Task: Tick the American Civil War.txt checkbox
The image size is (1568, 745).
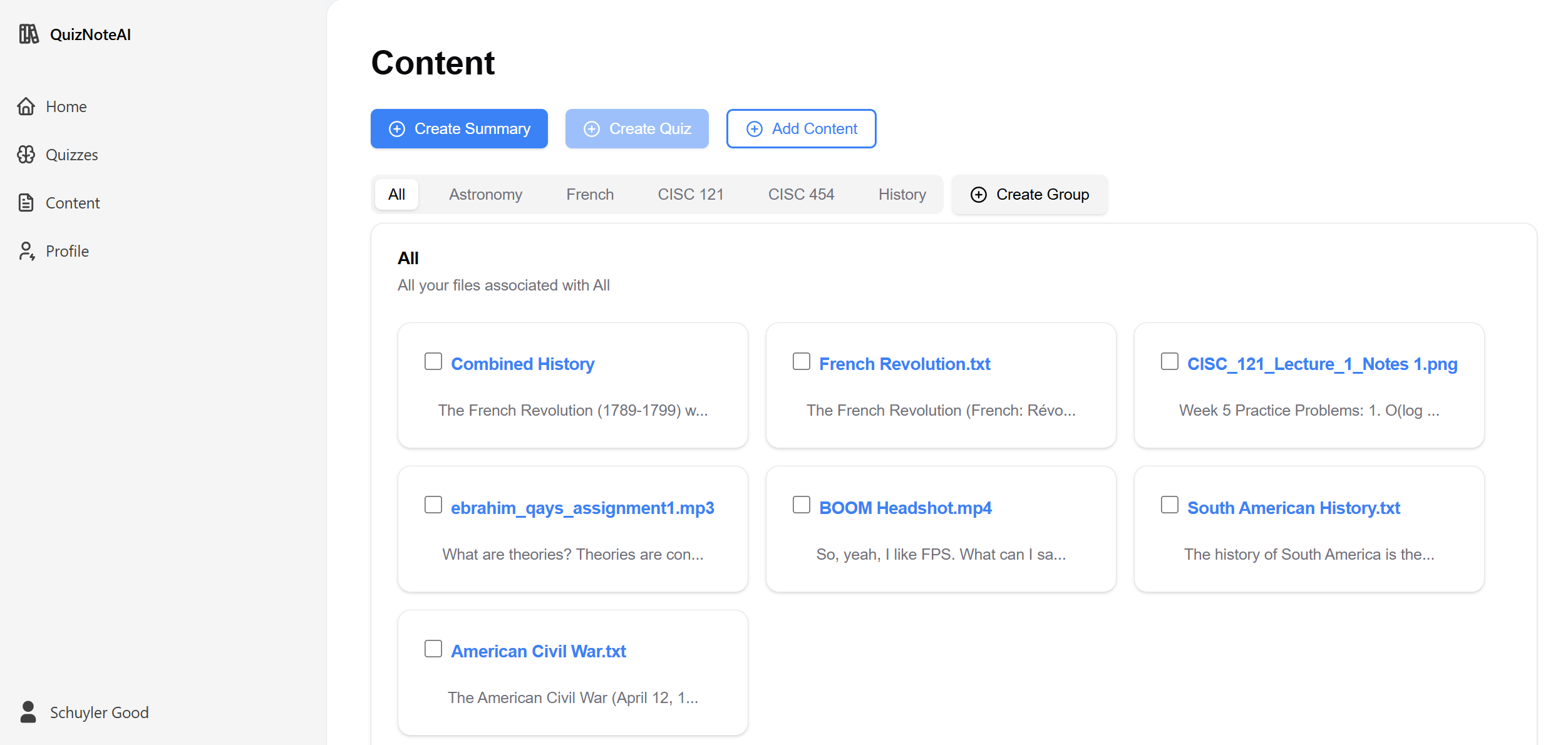Action: point(433,649)
